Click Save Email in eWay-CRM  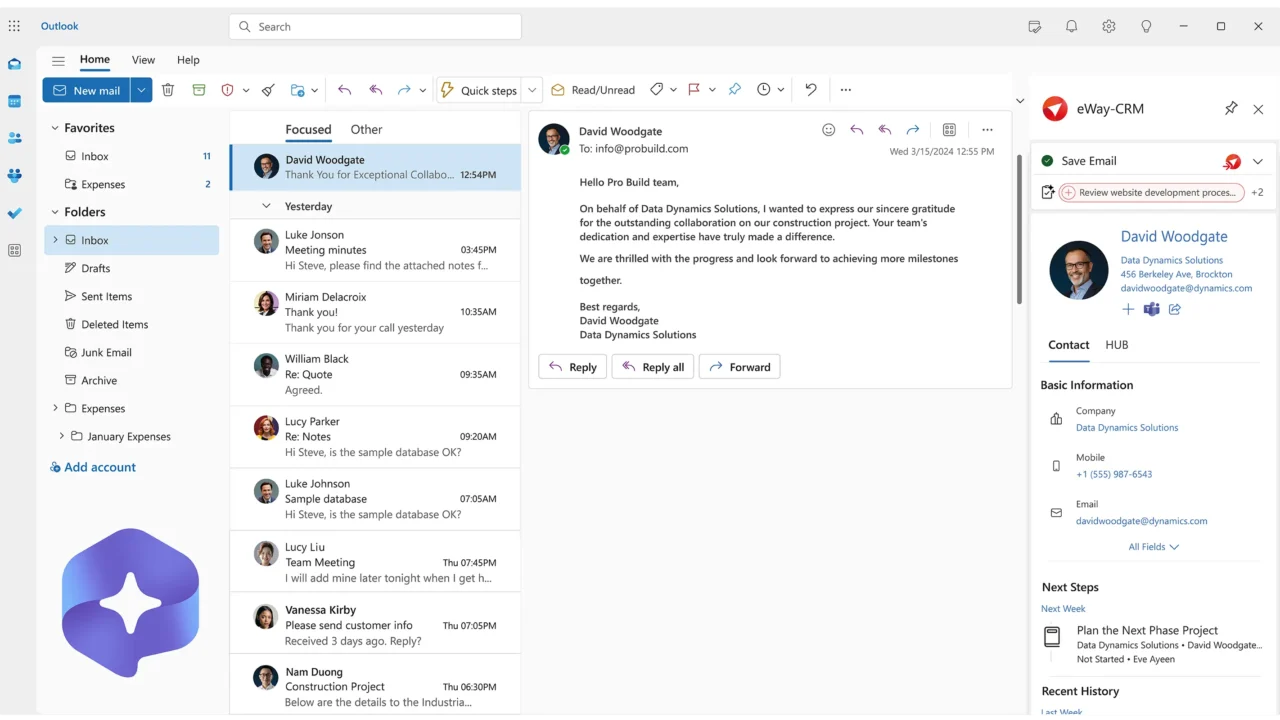pos(1089,161)
